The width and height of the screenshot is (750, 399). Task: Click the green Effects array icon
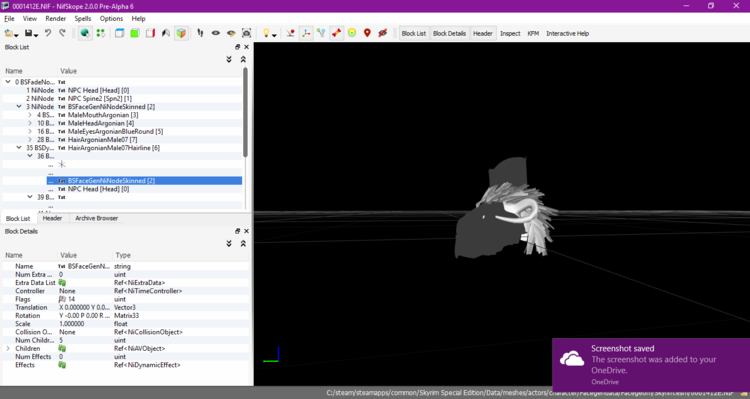click(x=62, y=365)
